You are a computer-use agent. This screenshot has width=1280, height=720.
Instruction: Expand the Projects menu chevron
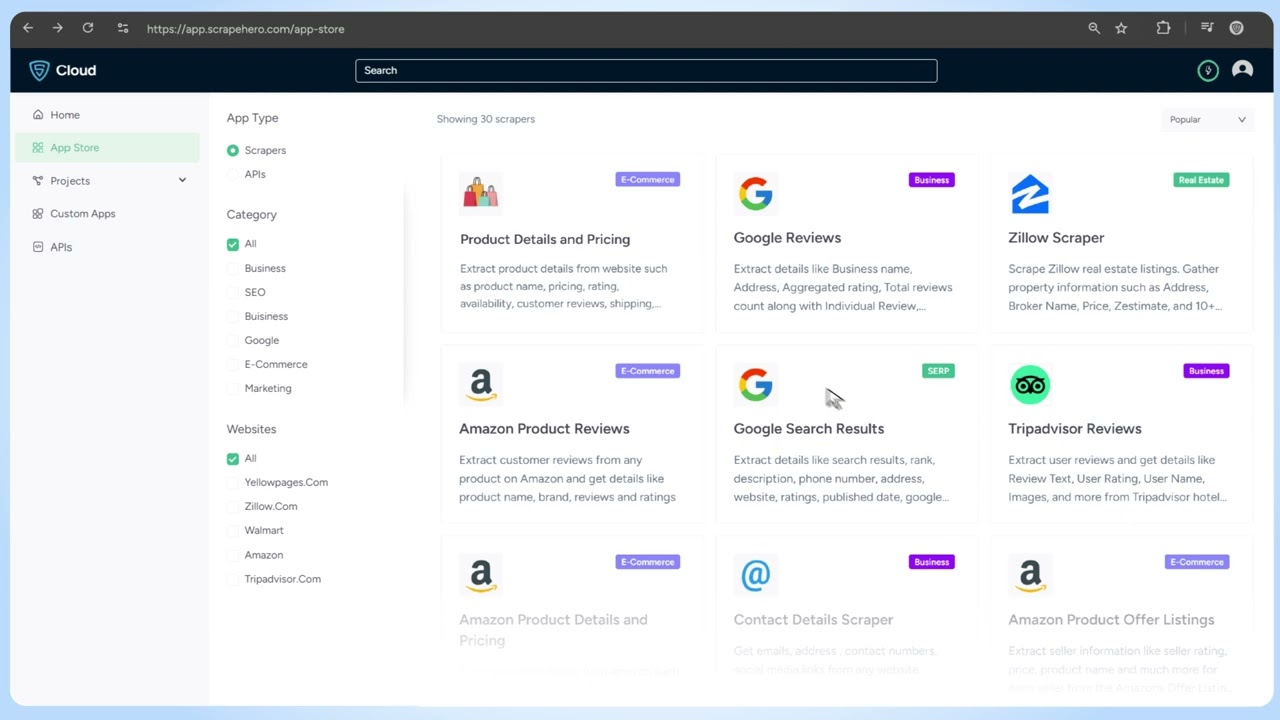(x=182, y=181)
